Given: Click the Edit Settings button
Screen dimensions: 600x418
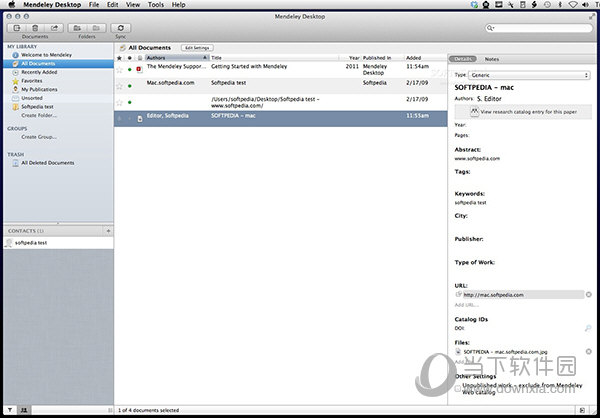Looking at the screenshot, I should pyautogui.click(x=197, y=48).
